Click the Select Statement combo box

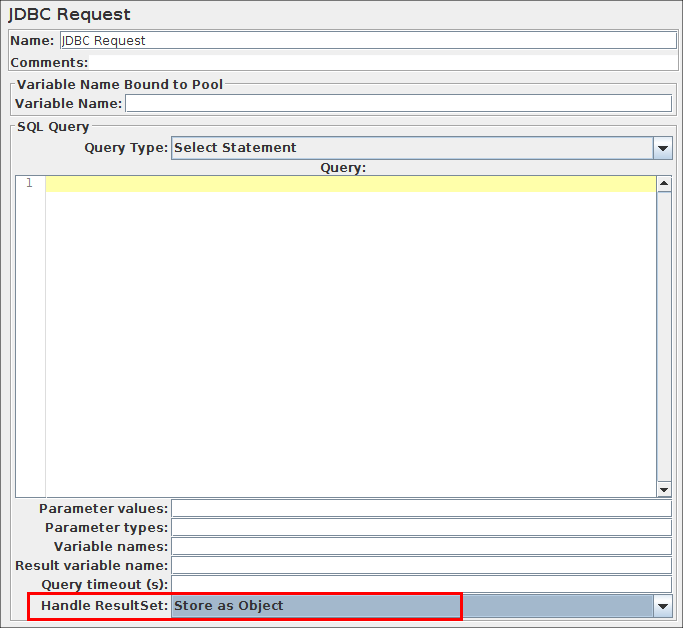(411, 148)
